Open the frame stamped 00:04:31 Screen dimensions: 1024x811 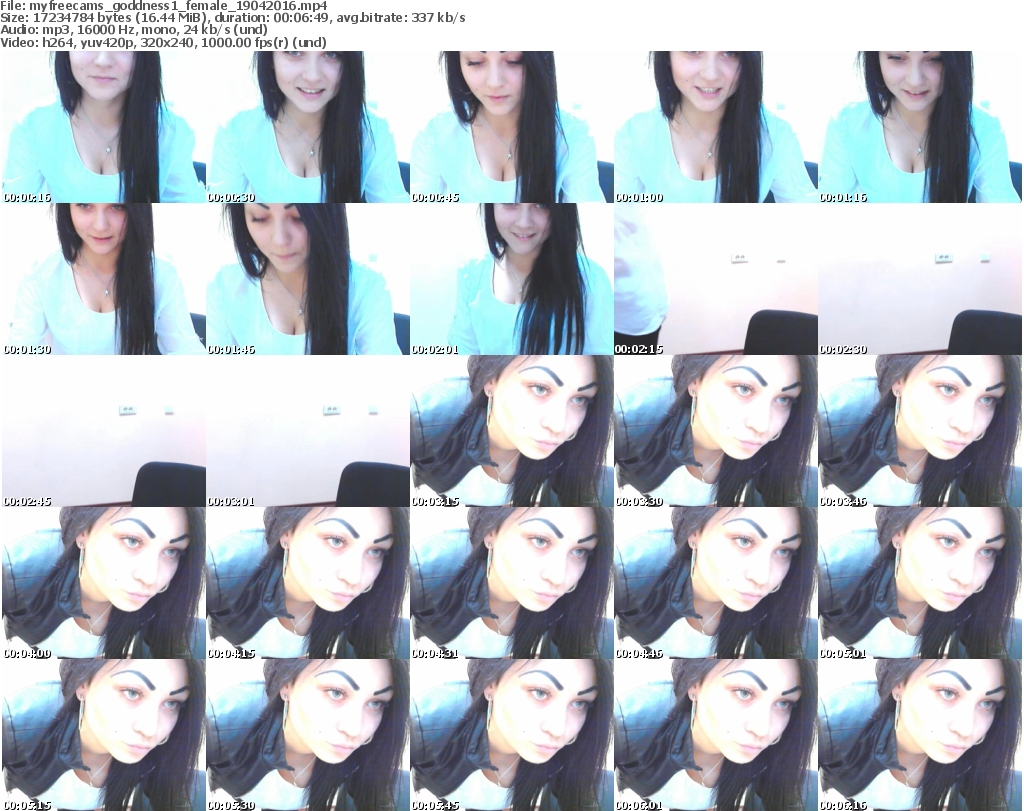(512, 583)
